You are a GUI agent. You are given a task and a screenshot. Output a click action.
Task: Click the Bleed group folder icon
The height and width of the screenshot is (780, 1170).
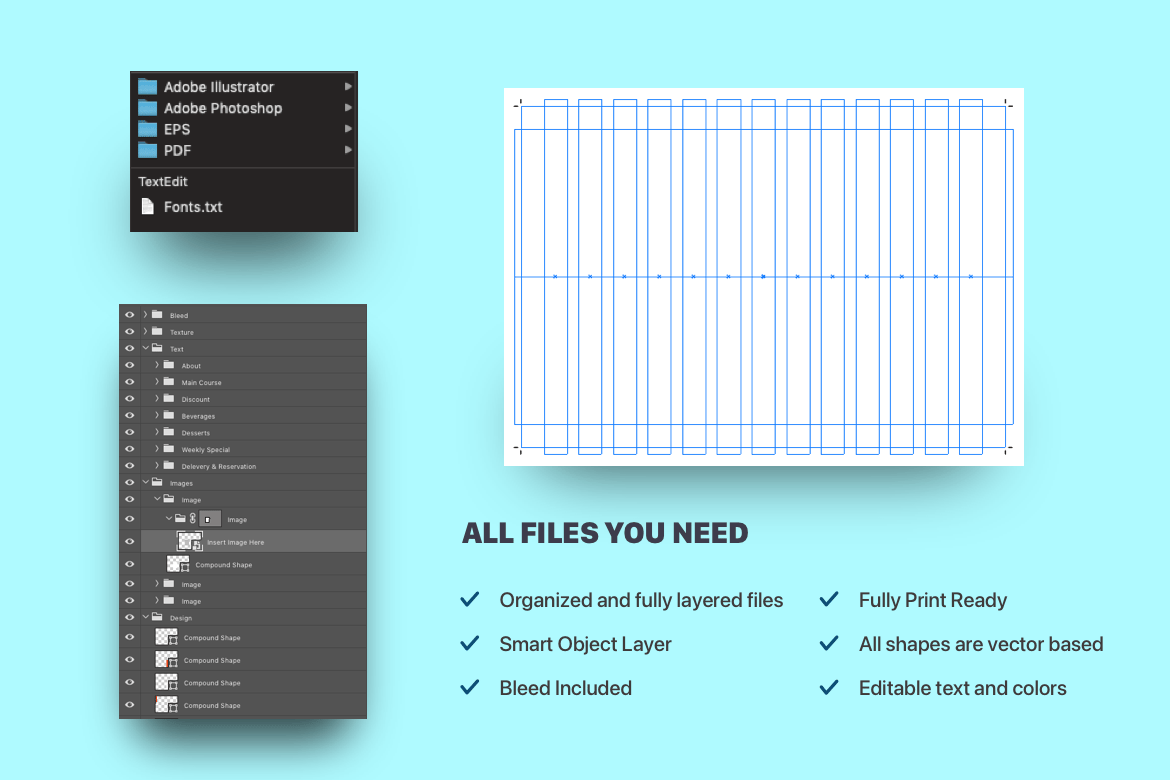[157, 315]
